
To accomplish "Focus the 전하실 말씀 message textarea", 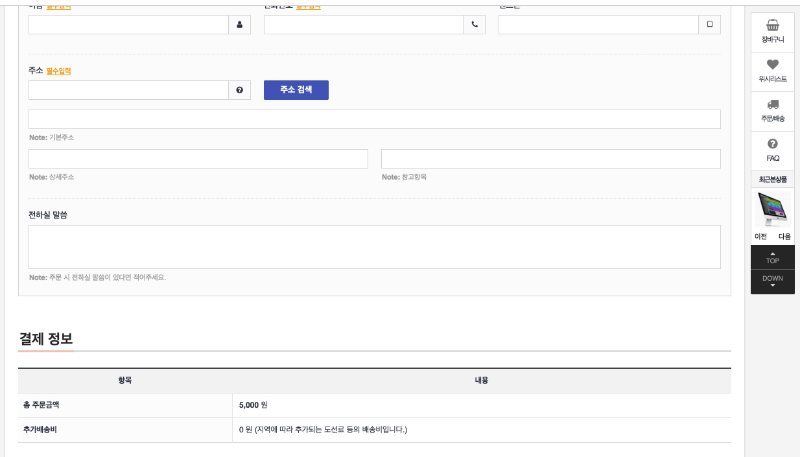I will [374, 247].
